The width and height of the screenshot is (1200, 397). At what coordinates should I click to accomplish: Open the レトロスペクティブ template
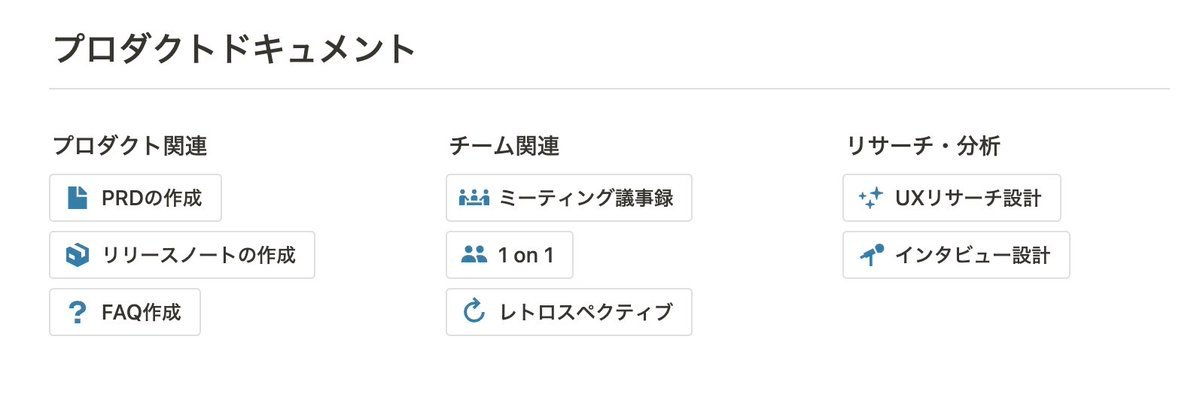[x=569, y=313]
